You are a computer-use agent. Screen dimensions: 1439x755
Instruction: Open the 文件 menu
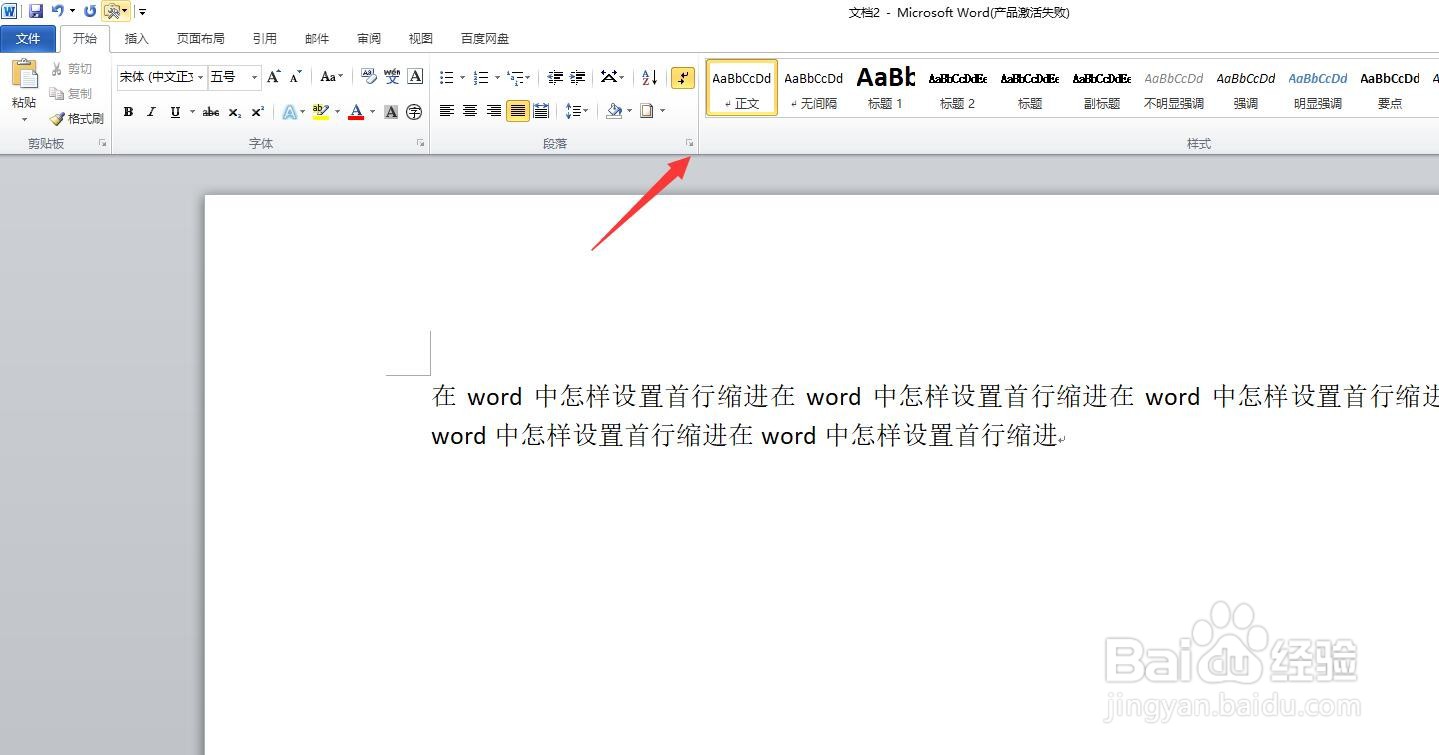[28, 38]
